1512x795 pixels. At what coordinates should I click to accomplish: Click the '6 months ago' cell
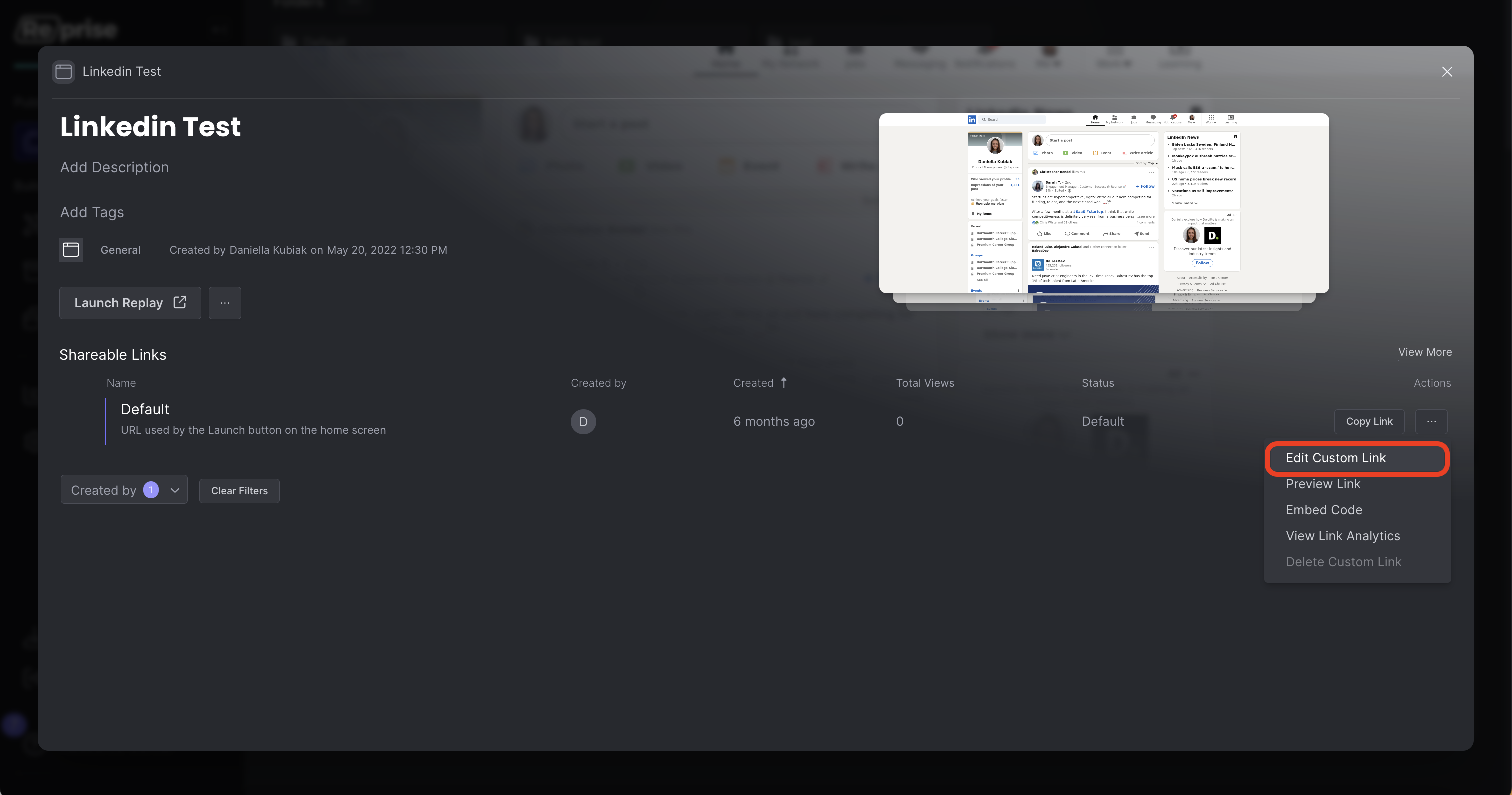click(x=774, y=421)
